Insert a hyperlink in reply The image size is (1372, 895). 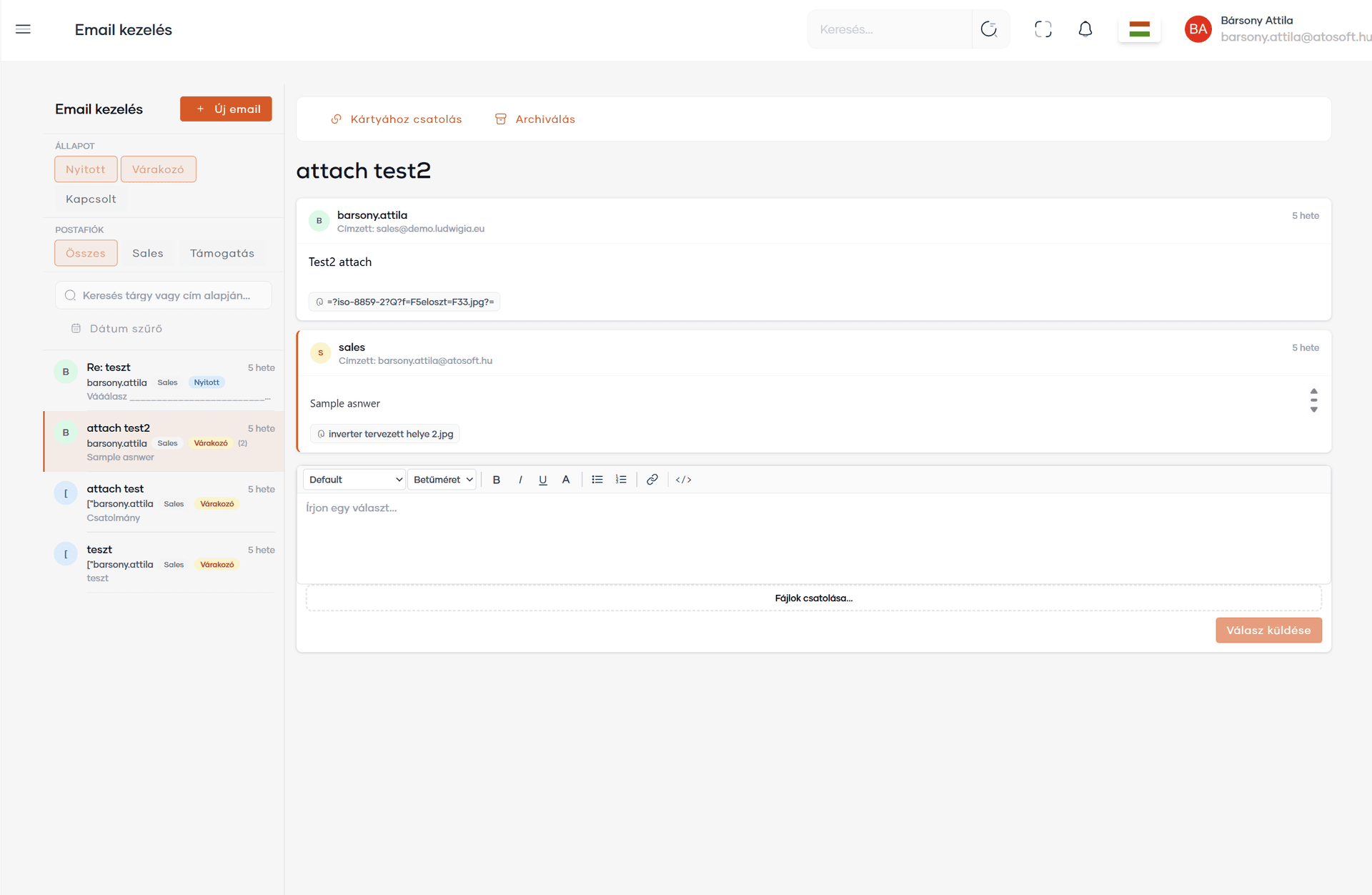click(652, 480)
